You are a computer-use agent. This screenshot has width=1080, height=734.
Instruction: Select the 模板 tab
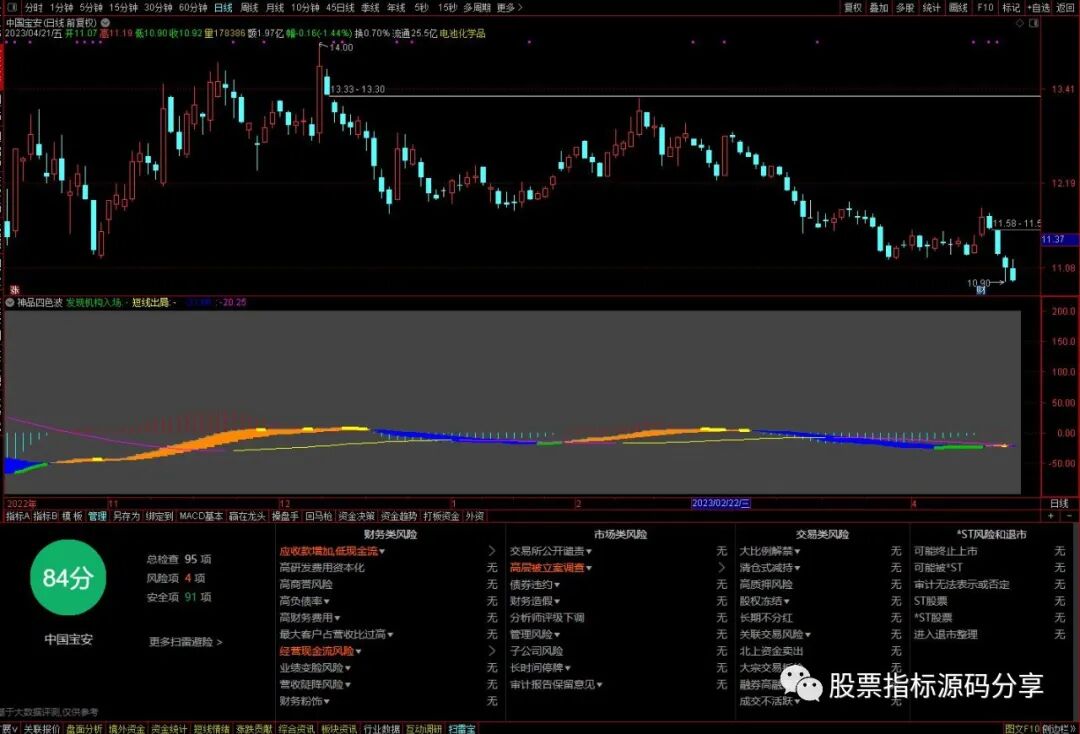coord(72,516)
